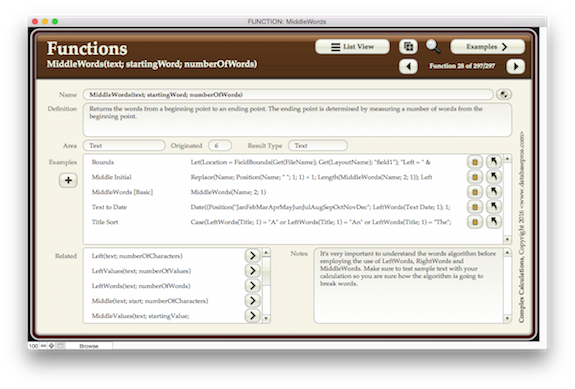Open the List View

(x=352, y=47)
